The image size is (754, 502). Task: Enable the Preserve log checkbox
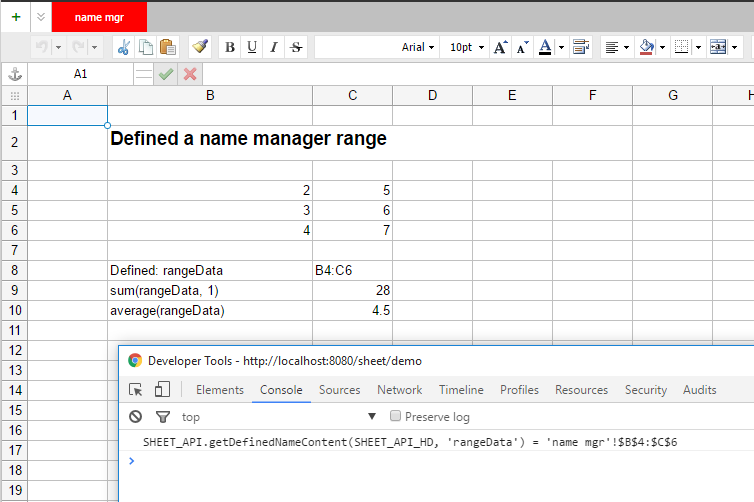pyautogui.click(x=395, y=416)
